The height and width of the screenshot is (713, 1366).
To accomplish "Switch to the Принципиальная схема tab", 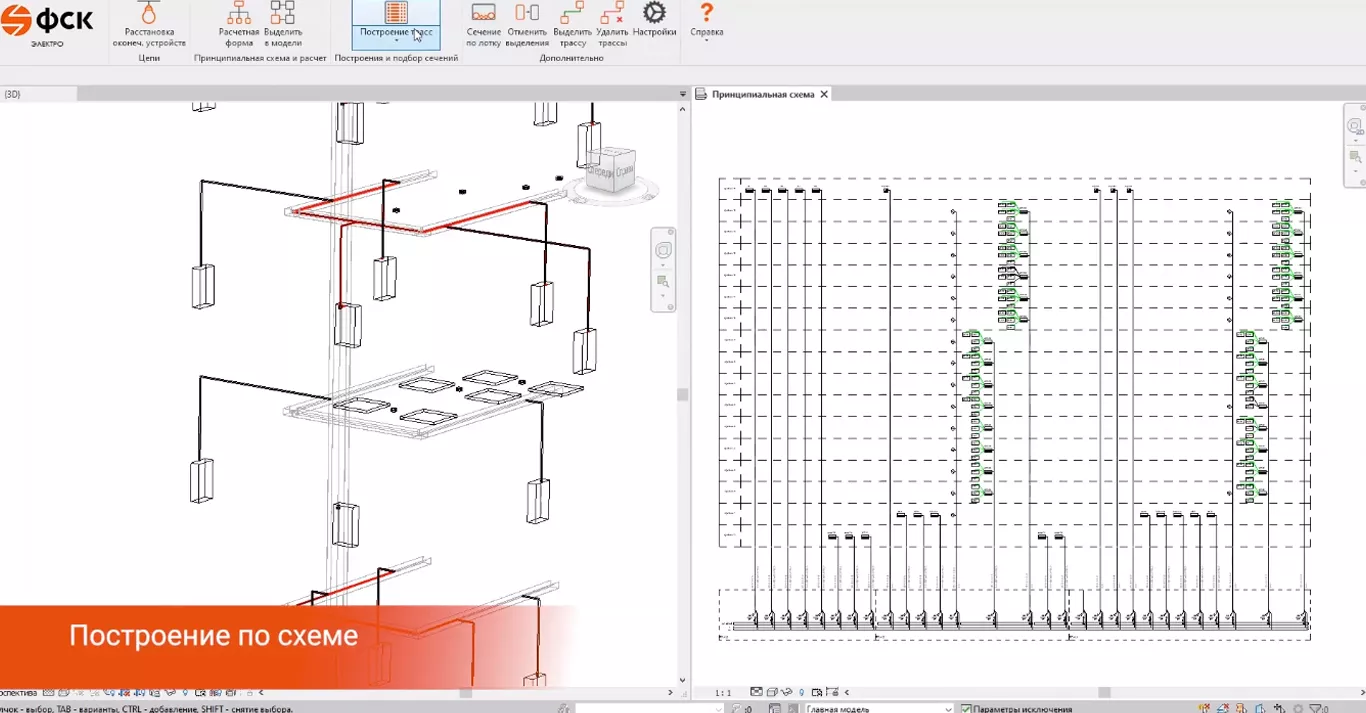I will pos(762,94).
